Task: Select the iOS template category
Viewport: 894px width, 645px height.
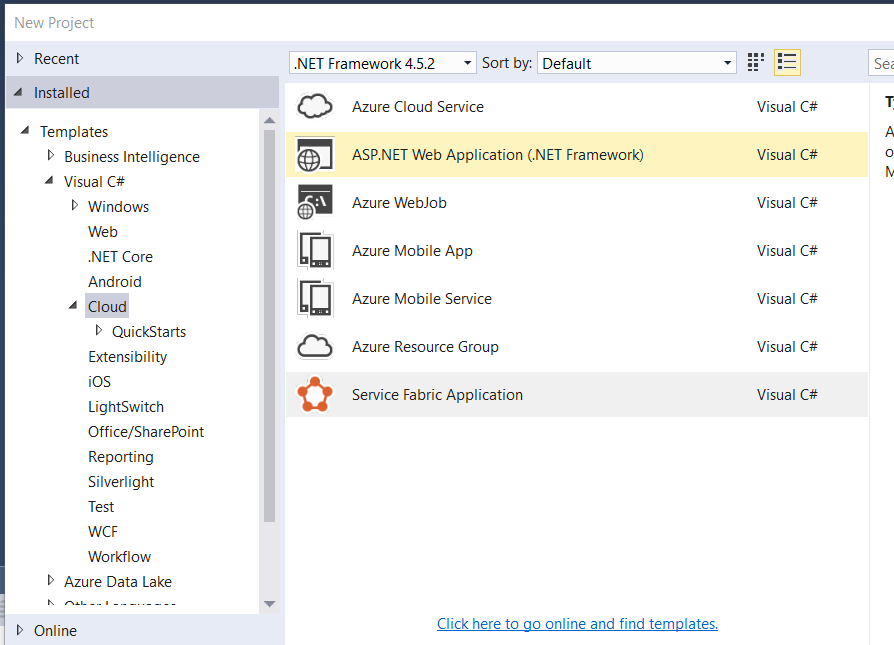Action: 99,382
